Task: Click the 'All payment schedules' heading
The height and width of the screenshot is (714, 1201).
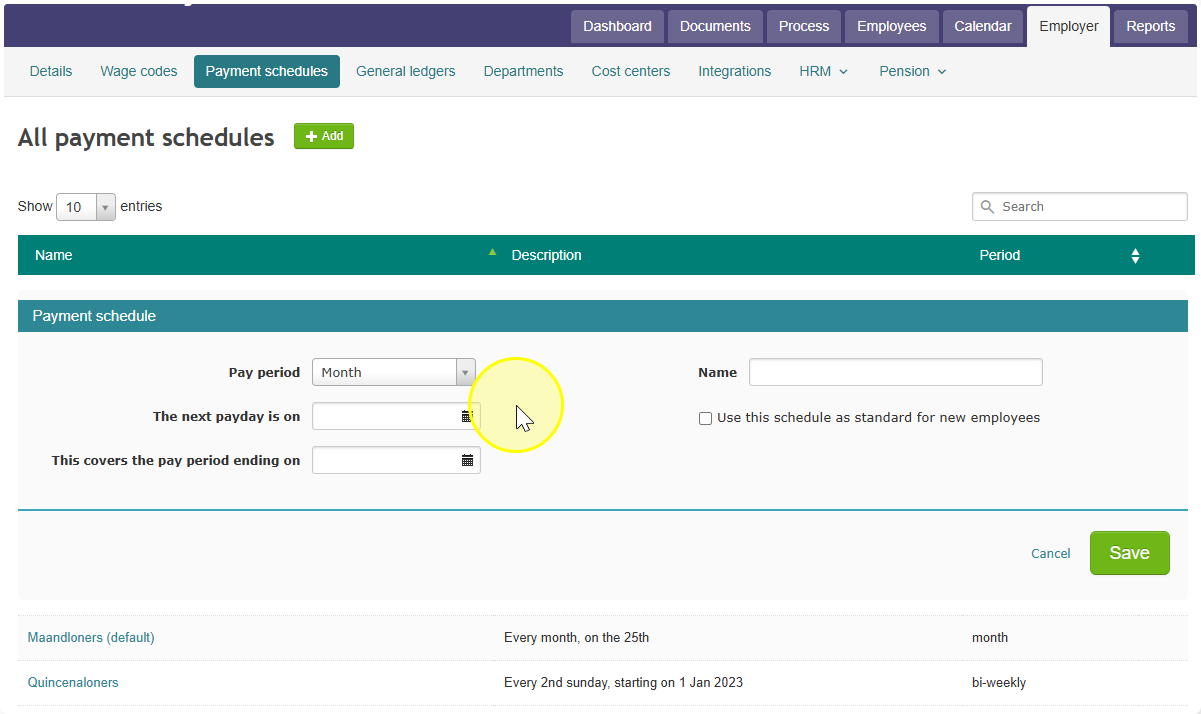Action: [x=146, y=138]
